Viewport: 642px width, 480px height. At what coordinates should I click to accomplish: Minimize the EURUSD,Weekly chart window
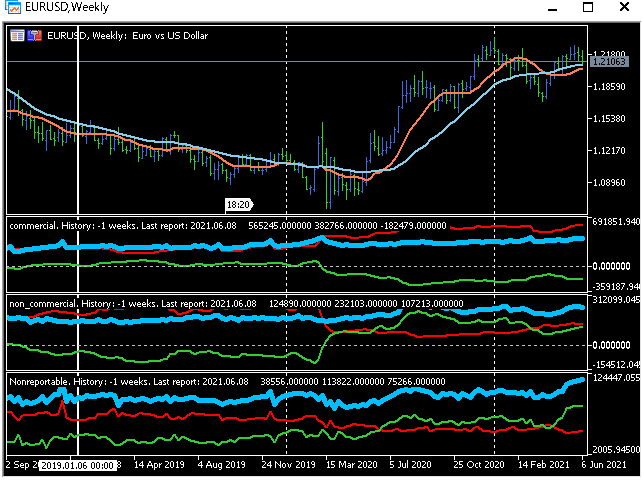552,9
